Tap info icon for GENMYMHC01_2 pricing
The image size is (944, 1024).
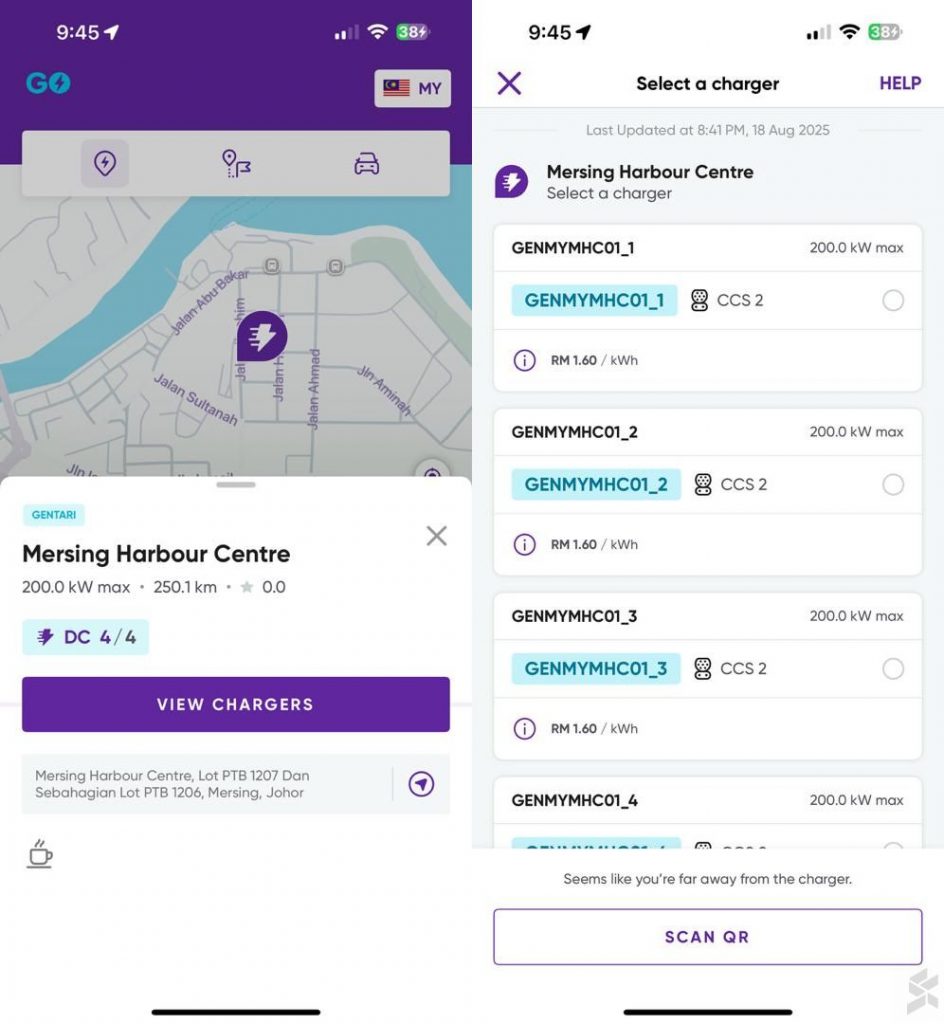point(524,545)
